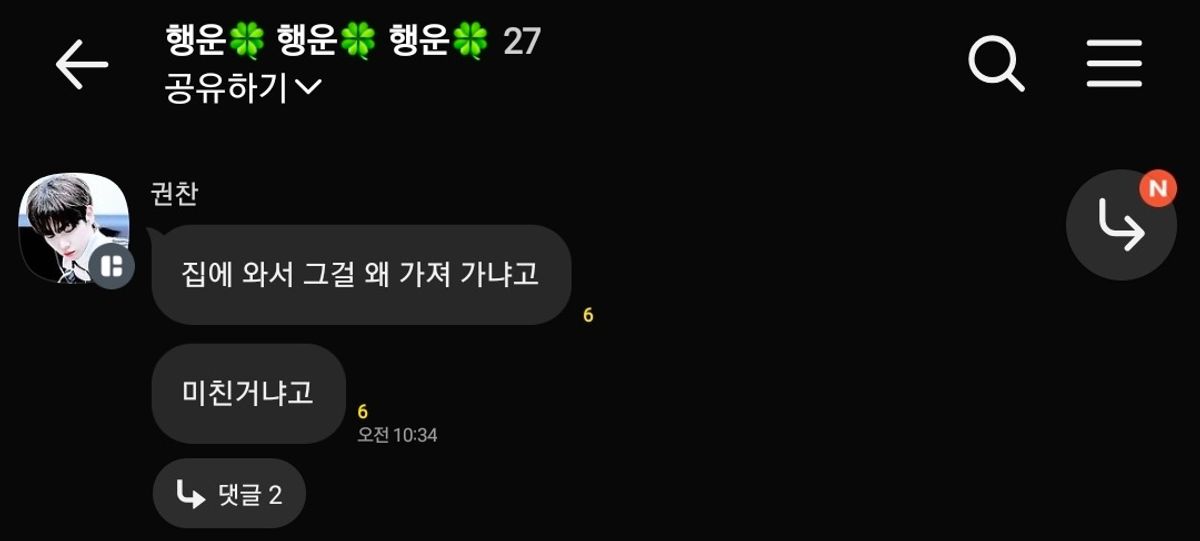
Task: Open the hamburger menu in the header
Action: point(1114,64)
